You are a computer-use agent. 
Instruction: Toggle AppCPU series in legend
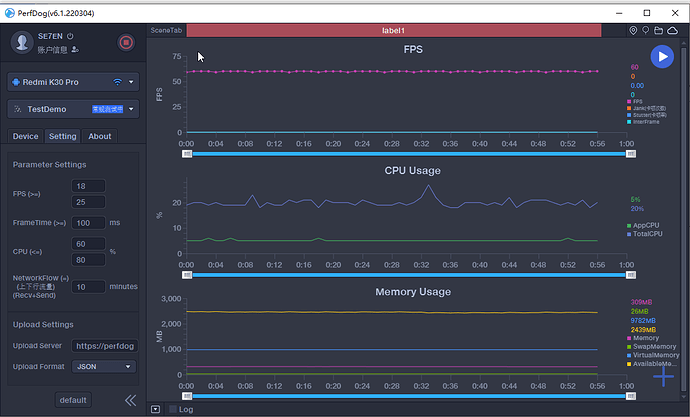(643, 225)
